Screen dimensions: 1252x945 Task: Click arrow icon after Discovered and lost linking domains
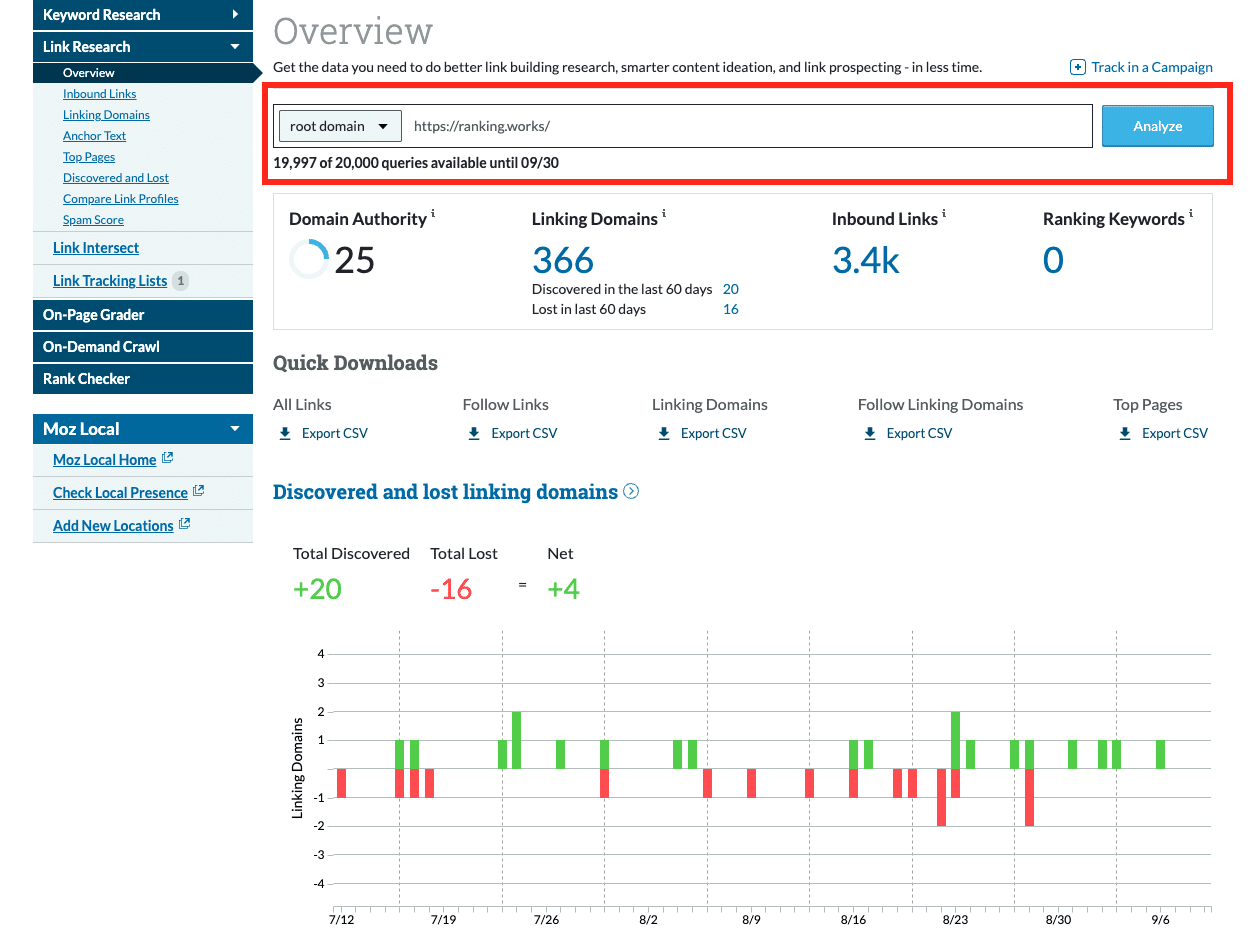[631, 491]
